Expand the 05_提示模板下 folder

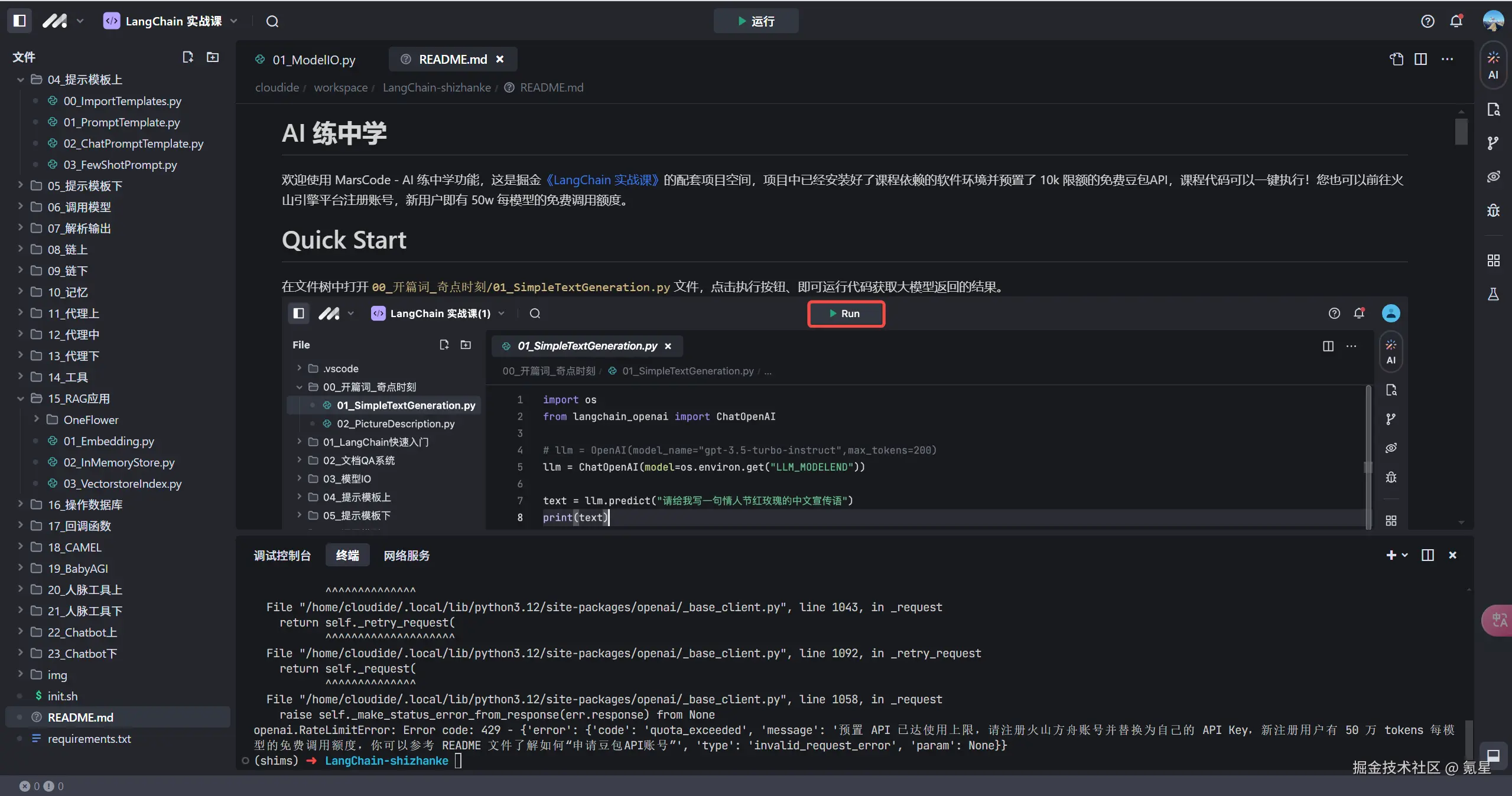click(x=85, y=185)
